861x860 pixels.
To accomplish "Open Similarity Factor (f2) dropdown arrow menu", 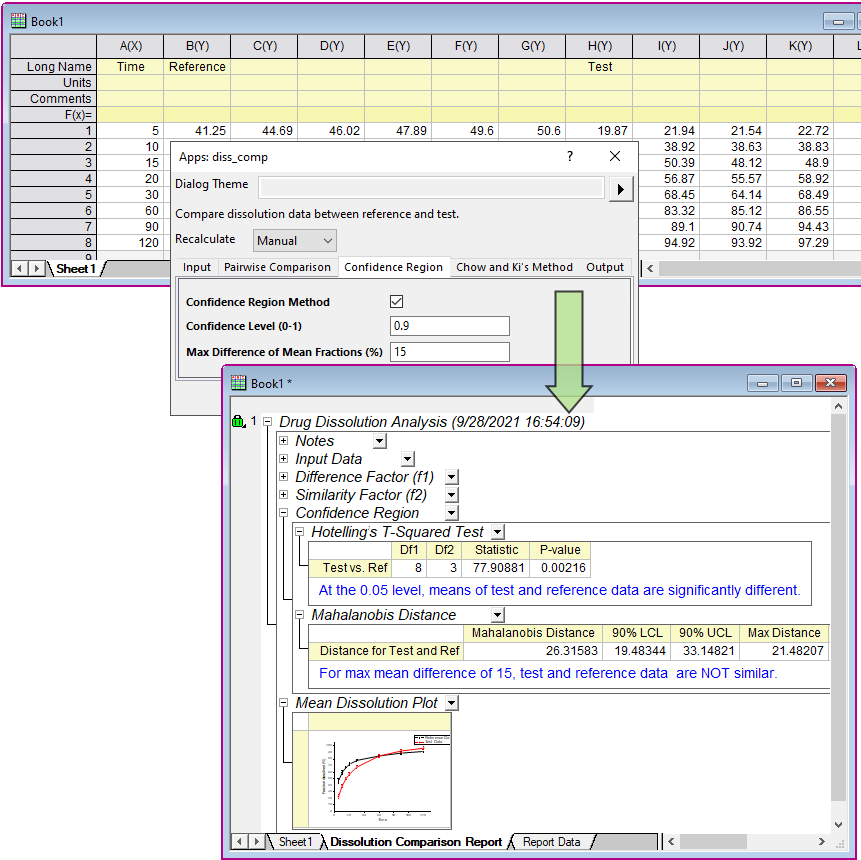I will (451, 495).
